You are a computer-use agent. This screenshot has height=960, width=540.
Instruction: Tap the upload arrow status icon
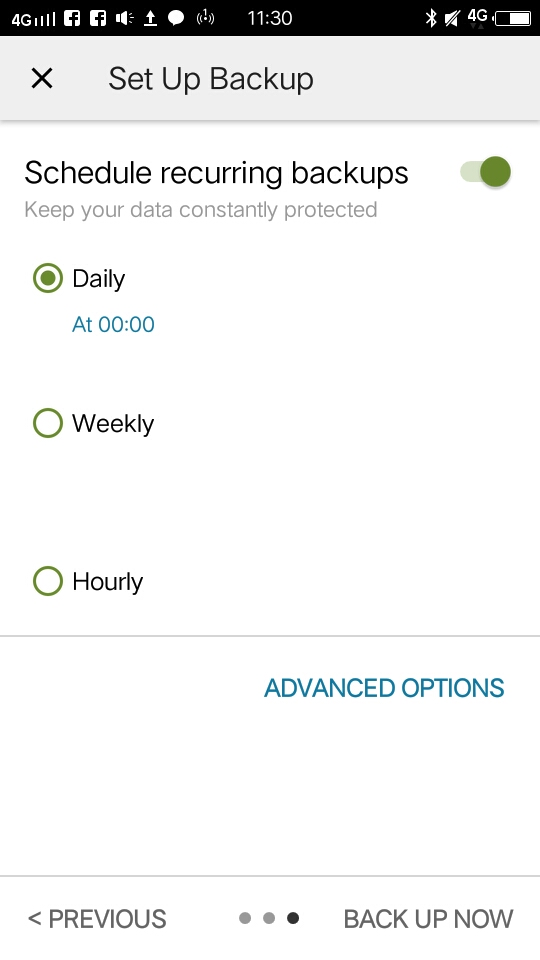click(x=150, y=18)
